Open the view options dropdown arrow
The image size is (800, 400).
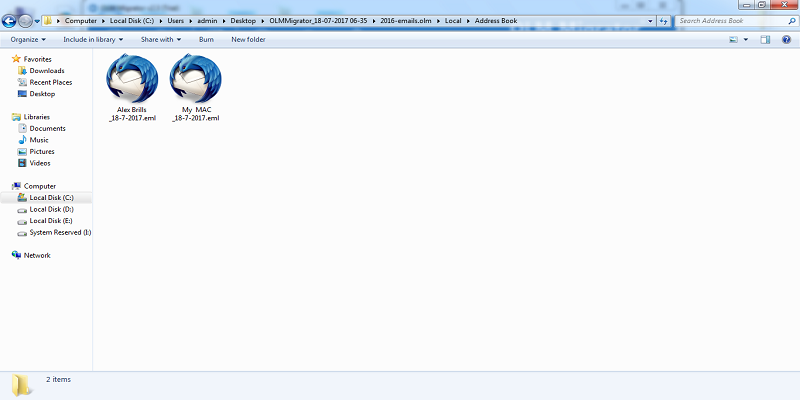(x=745, y=39)
